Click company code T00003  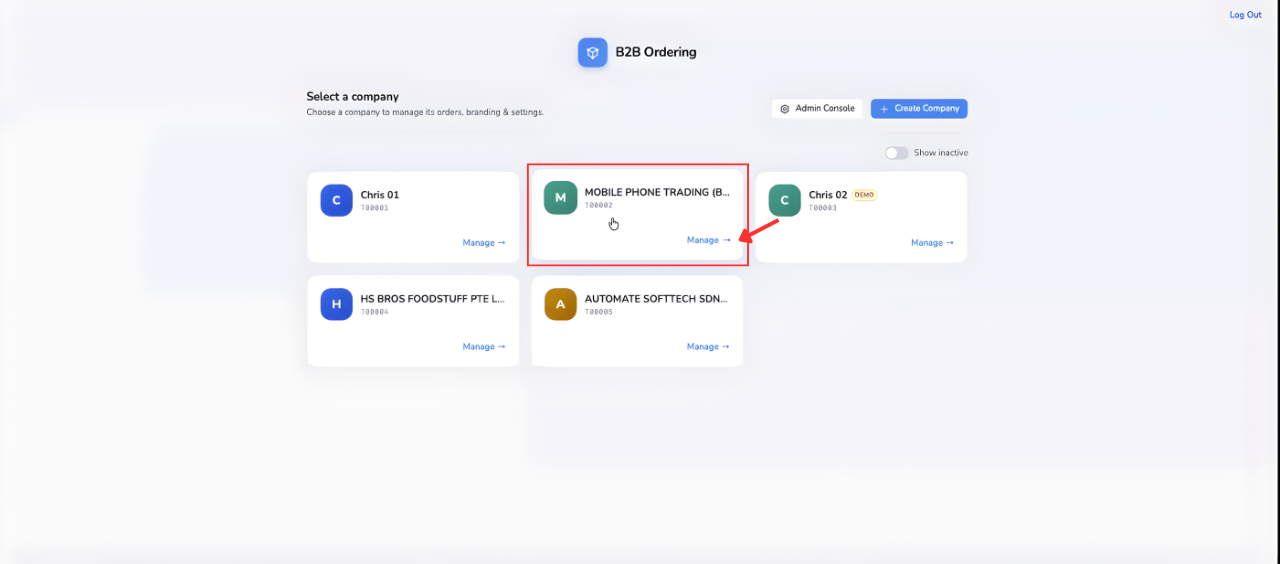tap(822, 208)
